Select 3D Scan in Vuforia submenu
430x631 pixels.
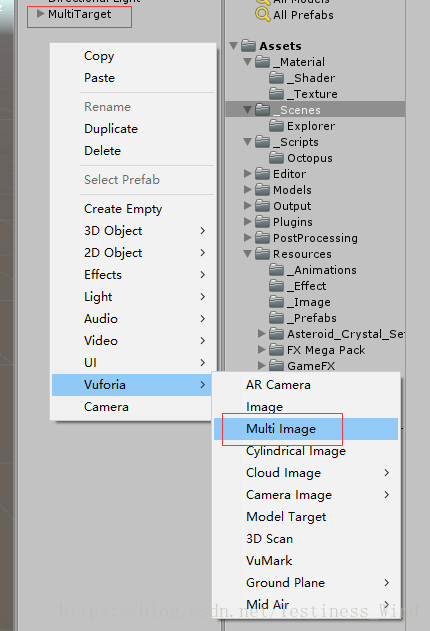tap(306, 539)
